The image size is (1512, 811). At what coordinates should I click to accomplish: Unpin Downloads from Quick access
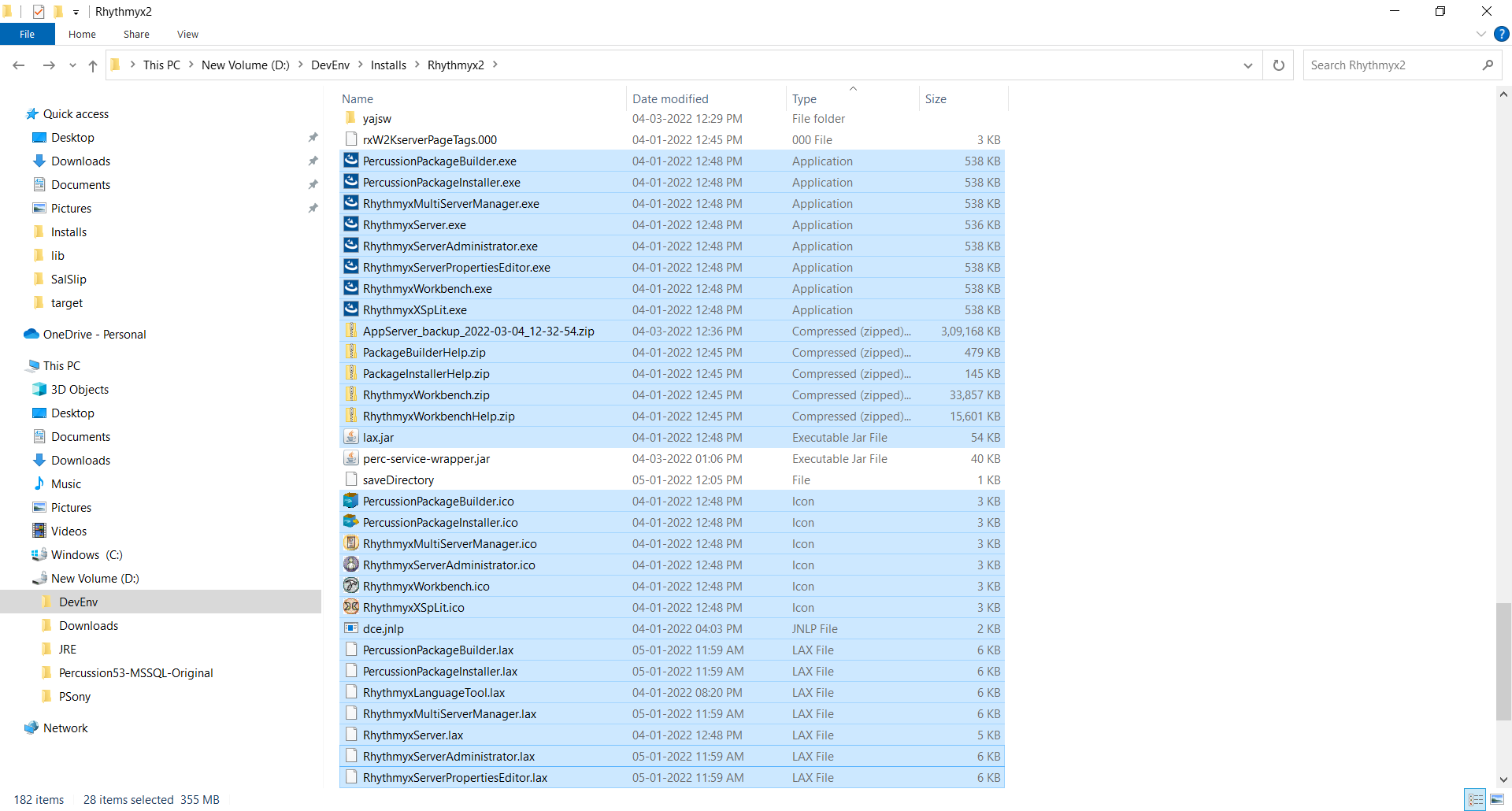click(x=313, y=161)
